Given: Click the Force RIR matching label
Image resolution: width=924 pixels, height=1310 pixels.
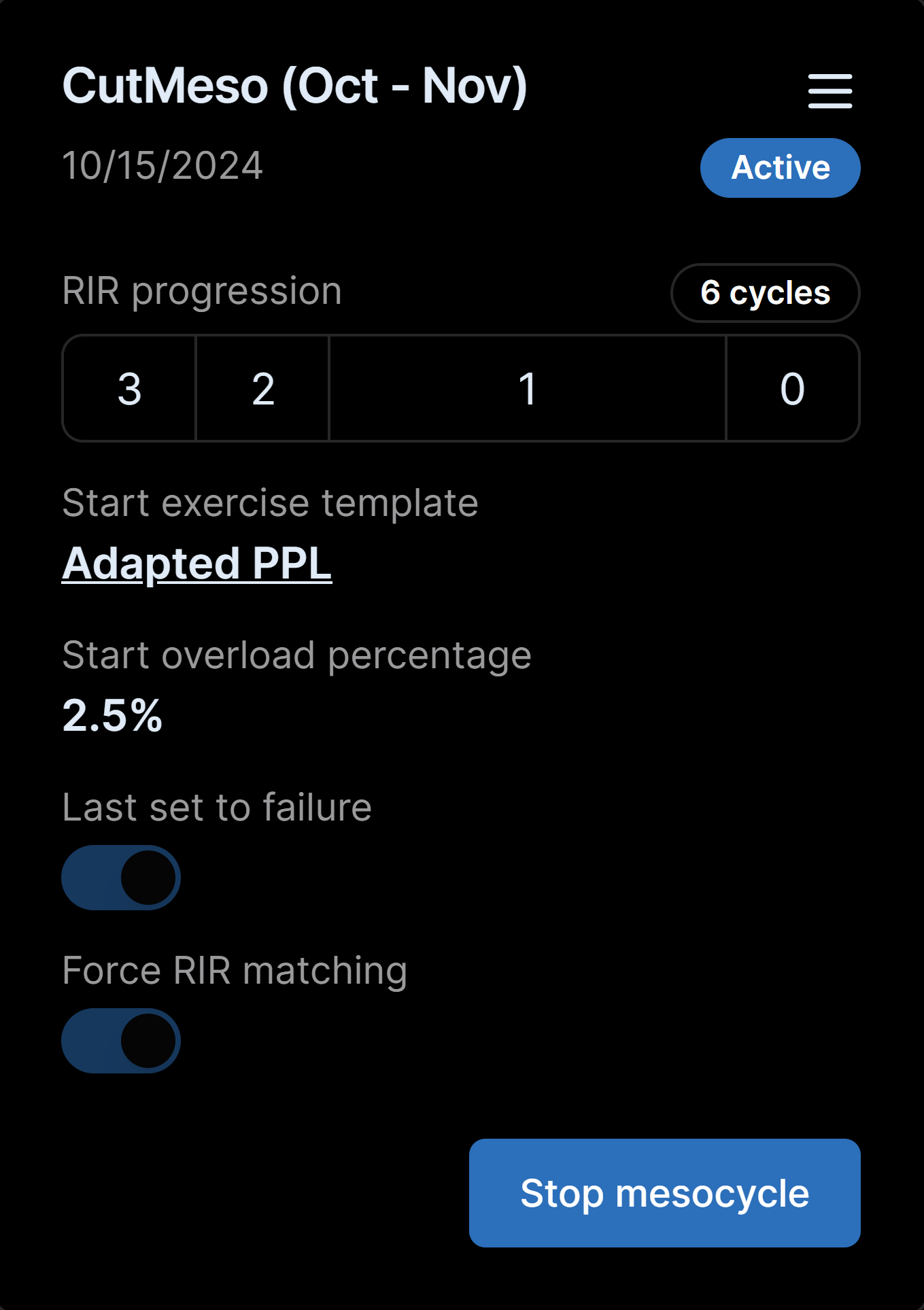Looking at the screenshot, I should [235, 971].
